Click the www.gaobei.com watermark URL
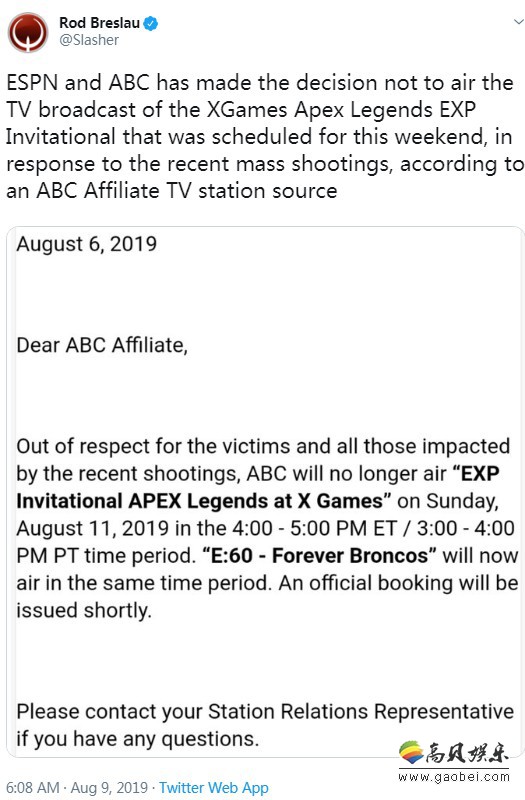 pos(454,777)
